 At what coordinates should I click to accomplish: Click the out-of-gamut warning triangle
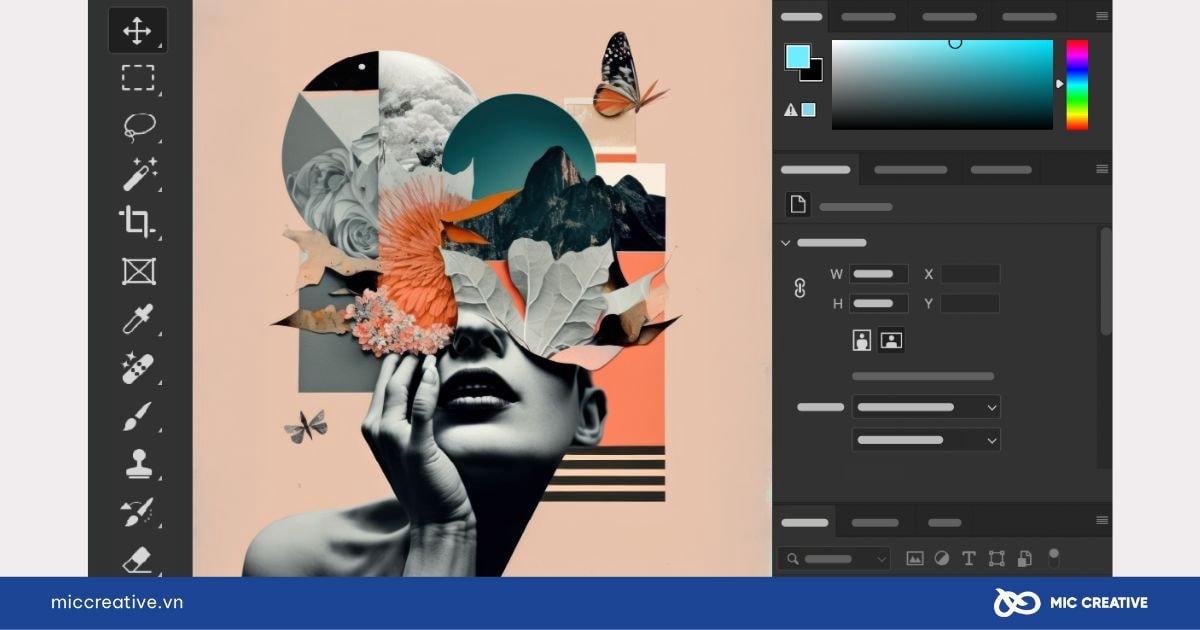tap(791, 110)
